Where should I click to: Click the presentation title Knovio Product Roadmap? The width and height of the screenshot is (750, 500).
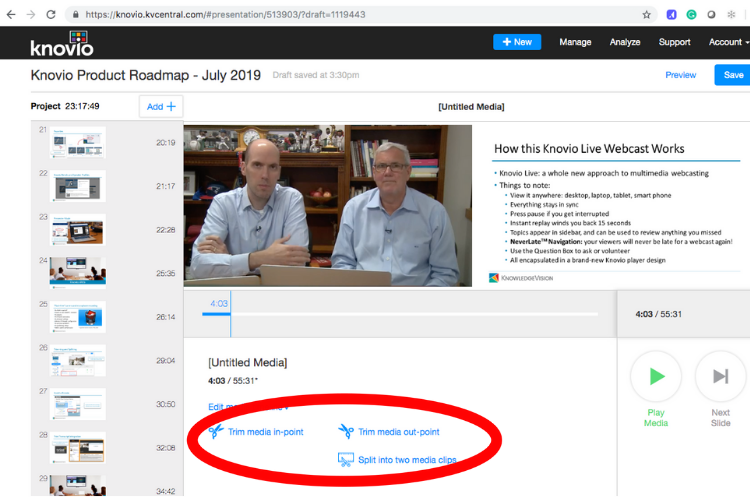coord(145,75)
